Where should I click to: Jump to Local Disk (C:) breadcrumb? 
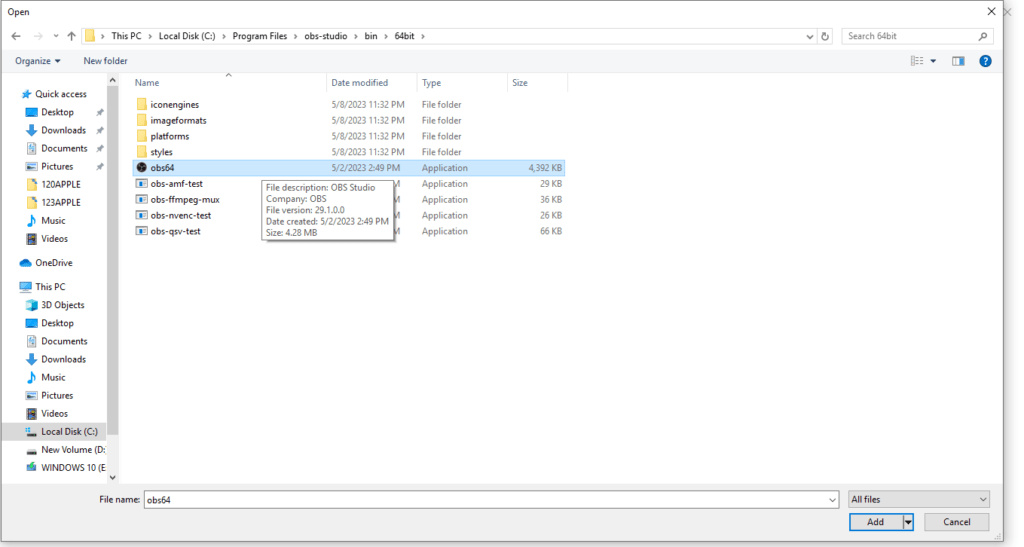[187, 36]
